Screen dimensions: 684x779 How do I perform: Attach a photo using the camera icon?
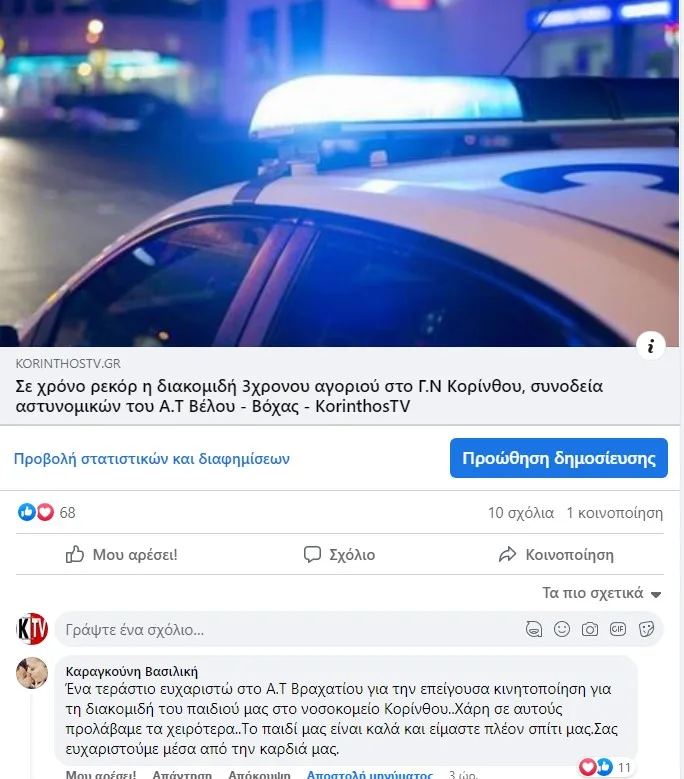(x=590, y=629)
